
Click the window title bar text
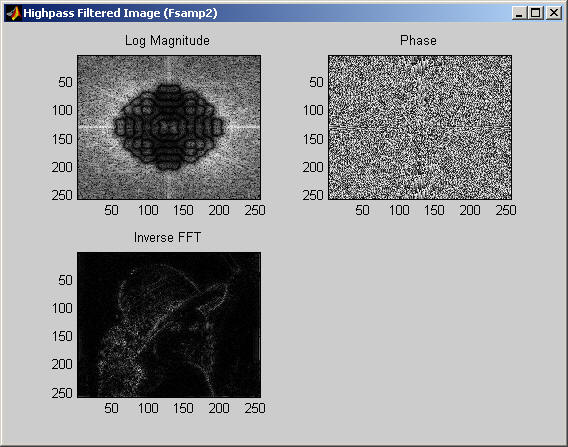tap(120, 13)
